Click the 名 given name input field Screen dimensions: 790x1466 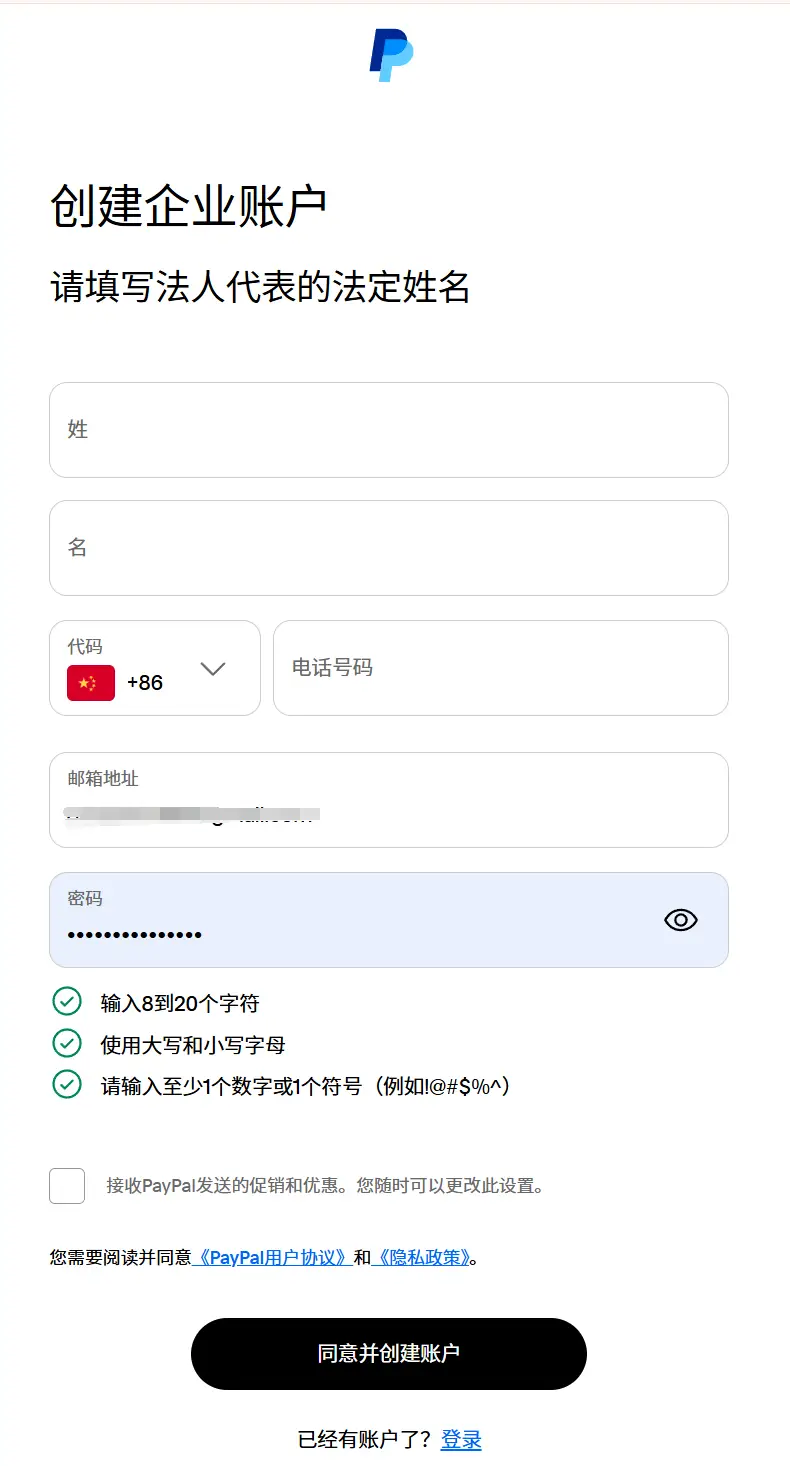point(389,548)
